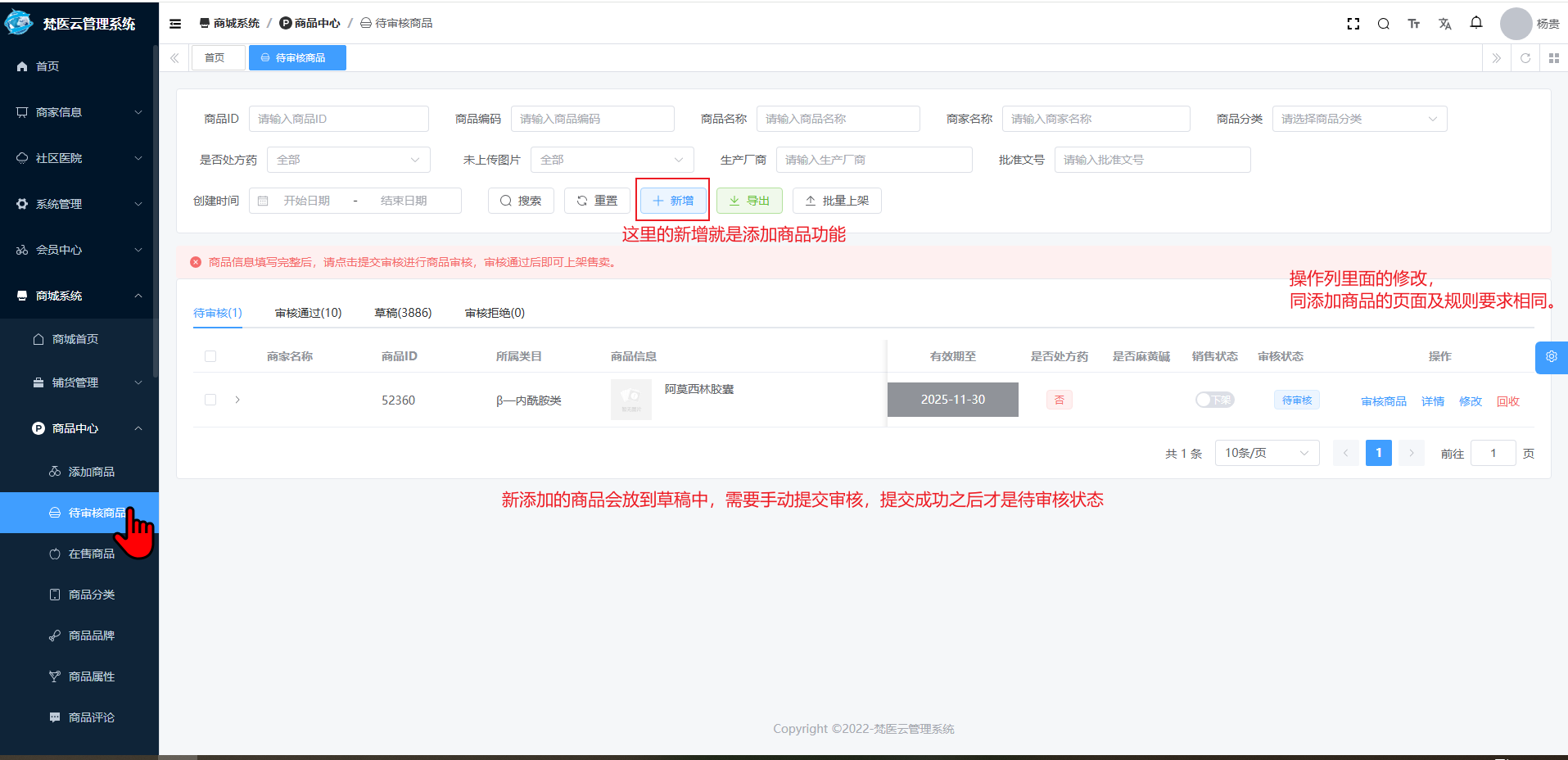Click the 修改 link in the operations column
The width and height of the screenshot is (1568, 760).
click(x=1470, y=400)
